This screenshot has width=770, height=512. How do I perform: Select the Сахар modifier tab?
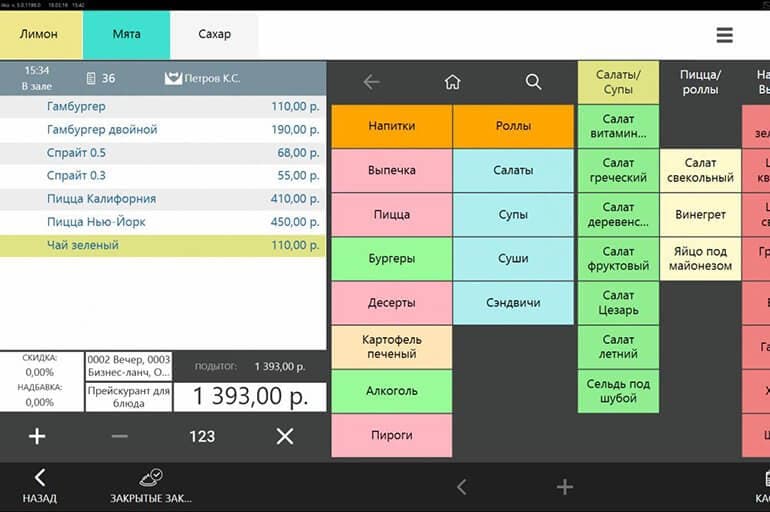pyautogui.click(x=215, y=35)
